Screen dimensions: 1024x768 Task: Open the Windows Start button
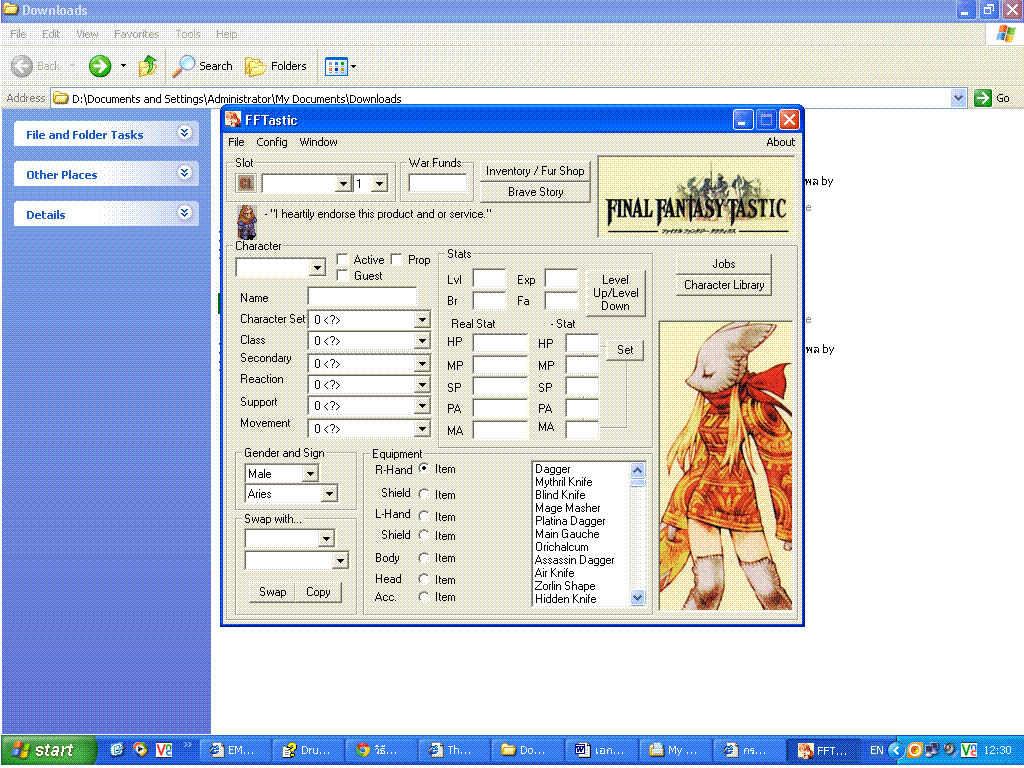[x=48, y=750]
